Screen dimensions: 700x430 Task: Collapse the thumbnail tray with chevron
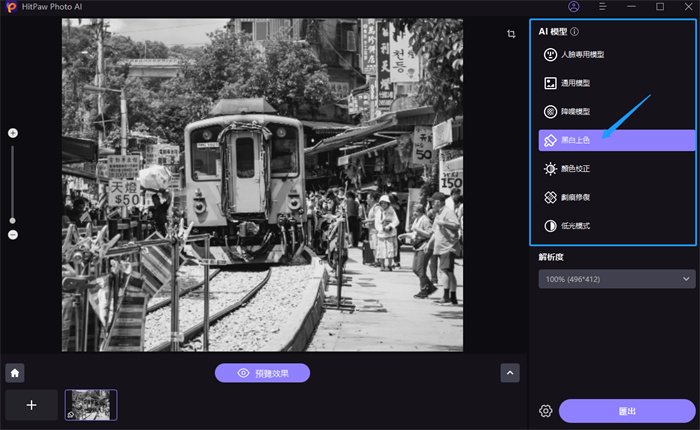510,373
